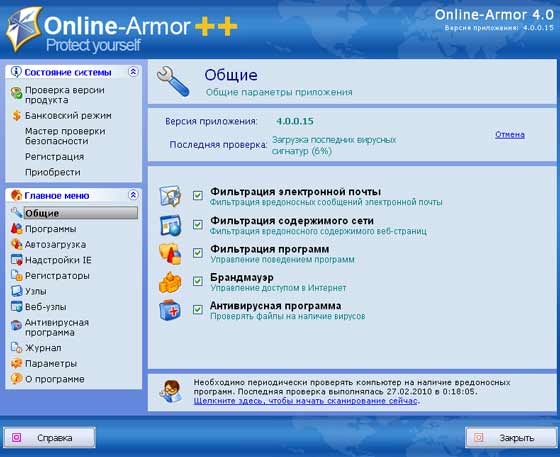Click the Веб-узлы sidebar icon
The height and width of the screenshot is (457, 560).
[16, 307]
